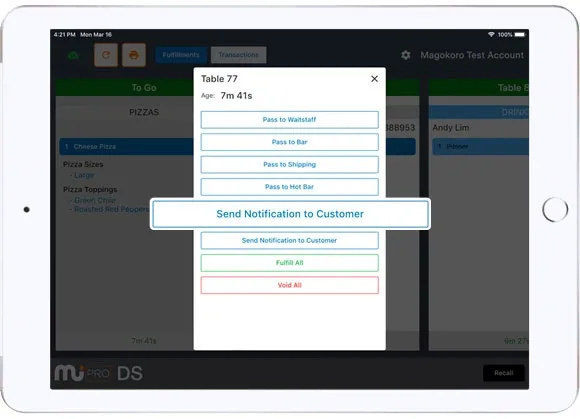The image size is (580, 419).
Task: Choose Pass to Hot Bar
Action: point(289,187)
